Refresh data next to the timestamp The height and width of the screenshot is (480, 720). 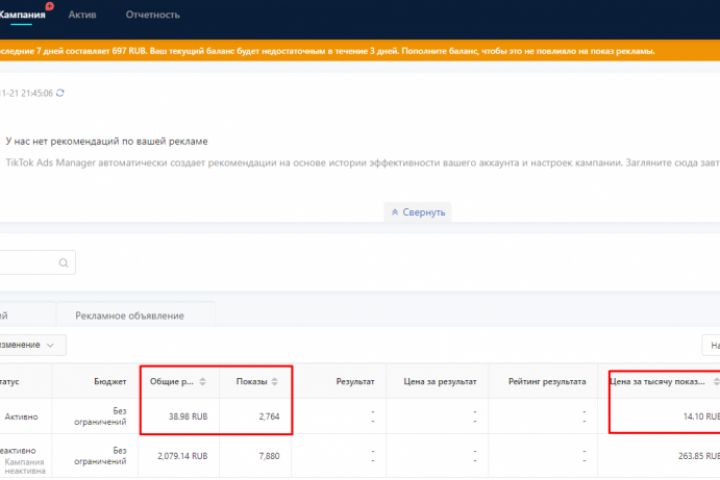60,93
